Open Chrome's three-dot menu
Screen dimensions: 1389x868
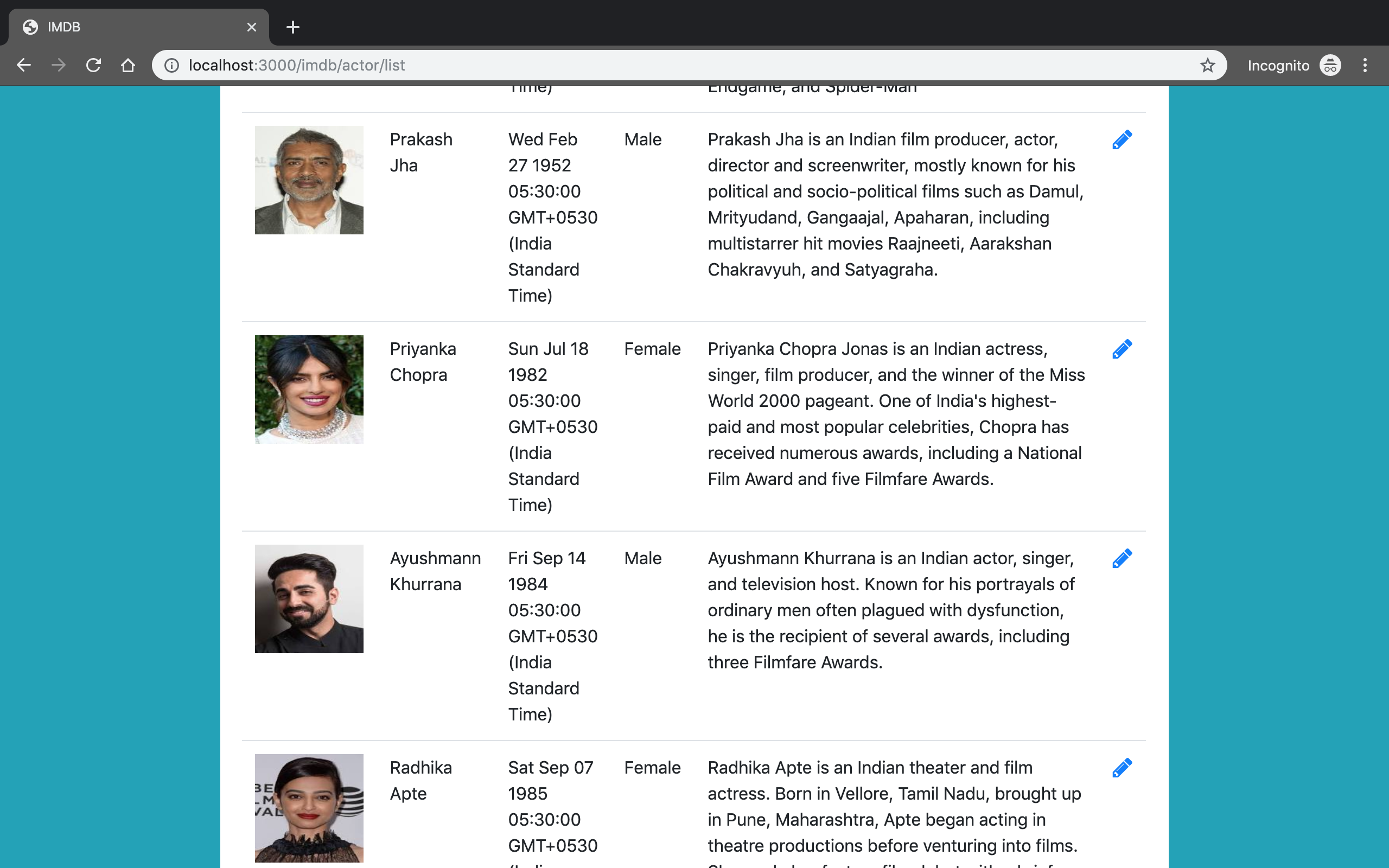[x=1365, y=65]
